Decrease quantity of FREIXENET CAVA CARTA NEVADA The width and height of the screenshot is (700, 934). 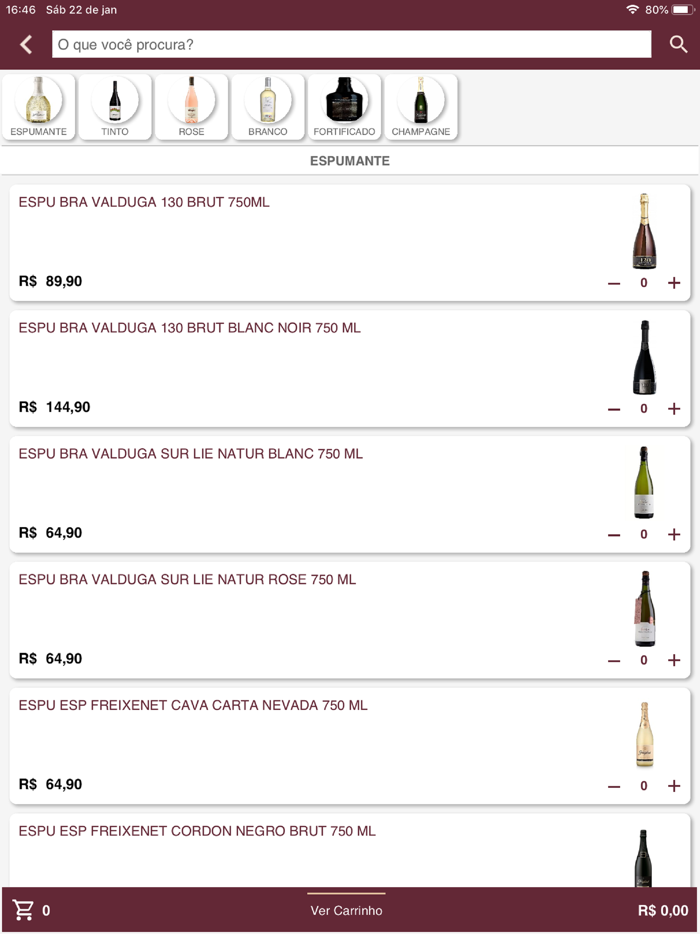pyautogui.click(x=613, y=786)
